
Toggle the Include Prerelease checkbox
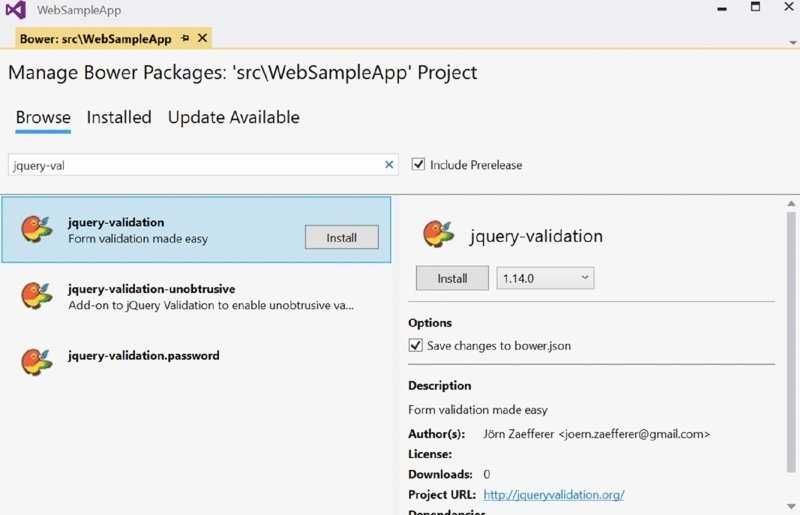tap(419, 165)
